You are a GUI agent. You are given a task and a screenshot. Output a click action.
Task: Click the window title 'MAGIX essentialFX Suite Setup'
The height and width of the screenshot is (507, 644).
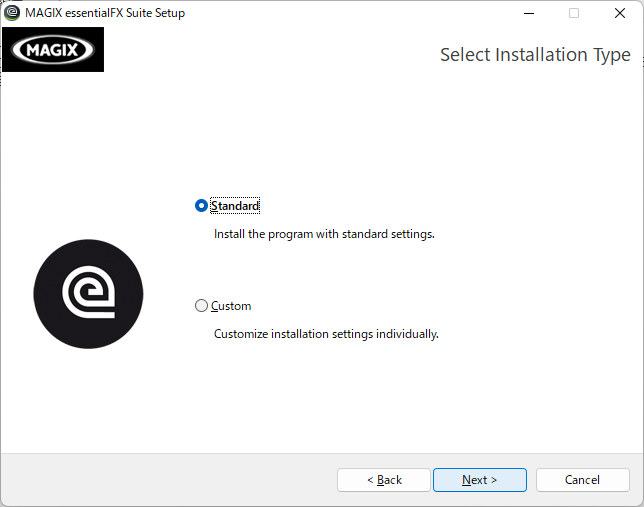(x=105, y=13)
